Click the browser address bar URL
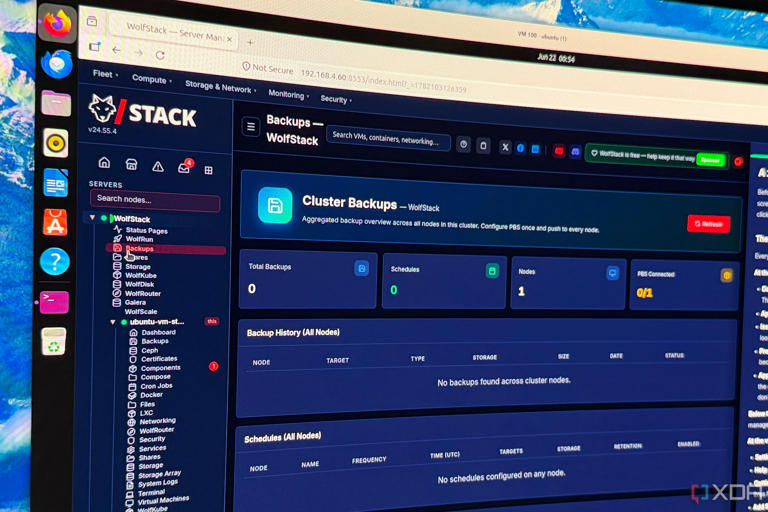The height and width of the screenshot is (512, 768). (383, 81)
